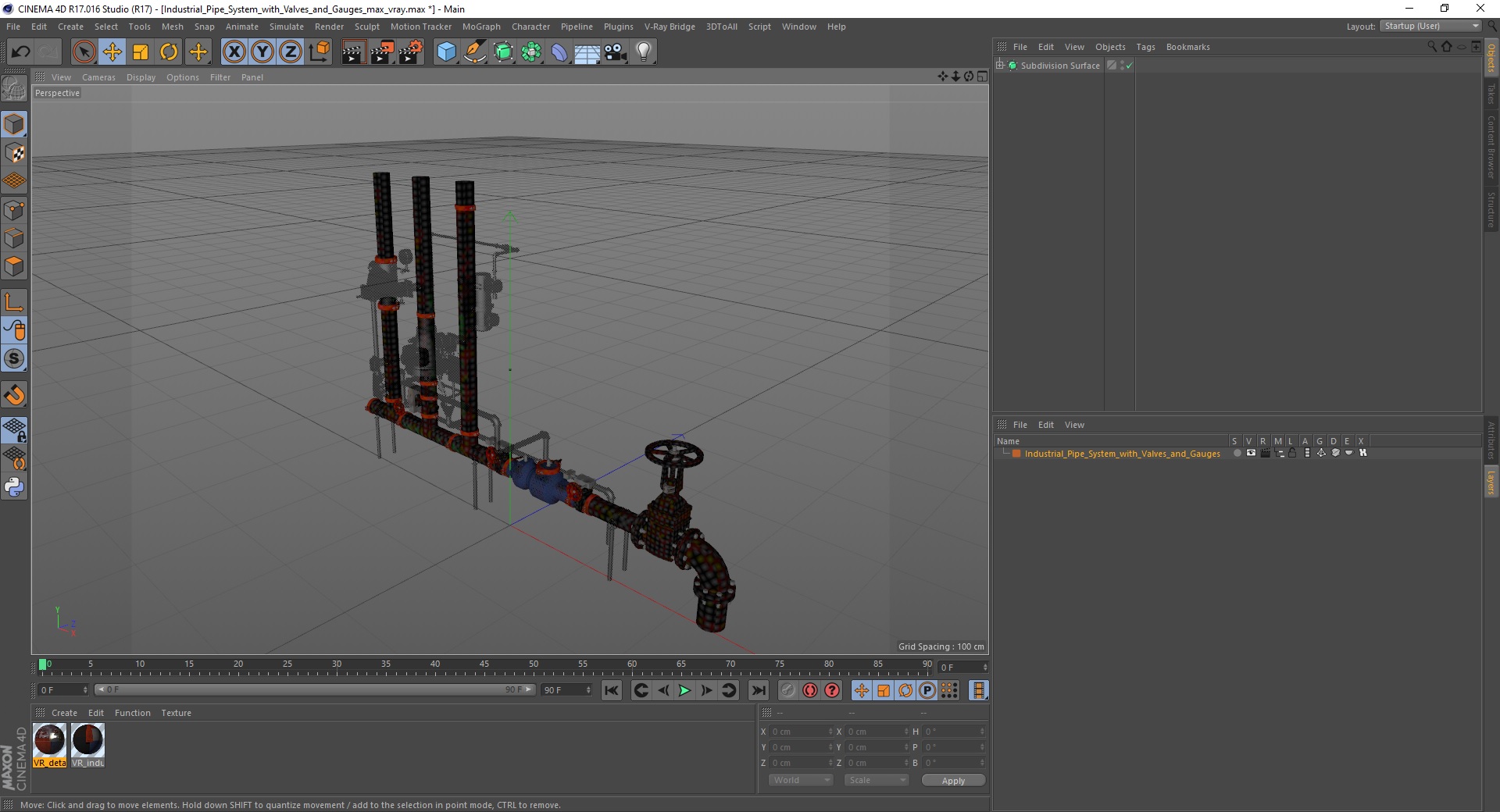The height and width of the screenshot is (812, 1500).
Task: Select the VR_indu material thumbnail
Action: [87, 746]
